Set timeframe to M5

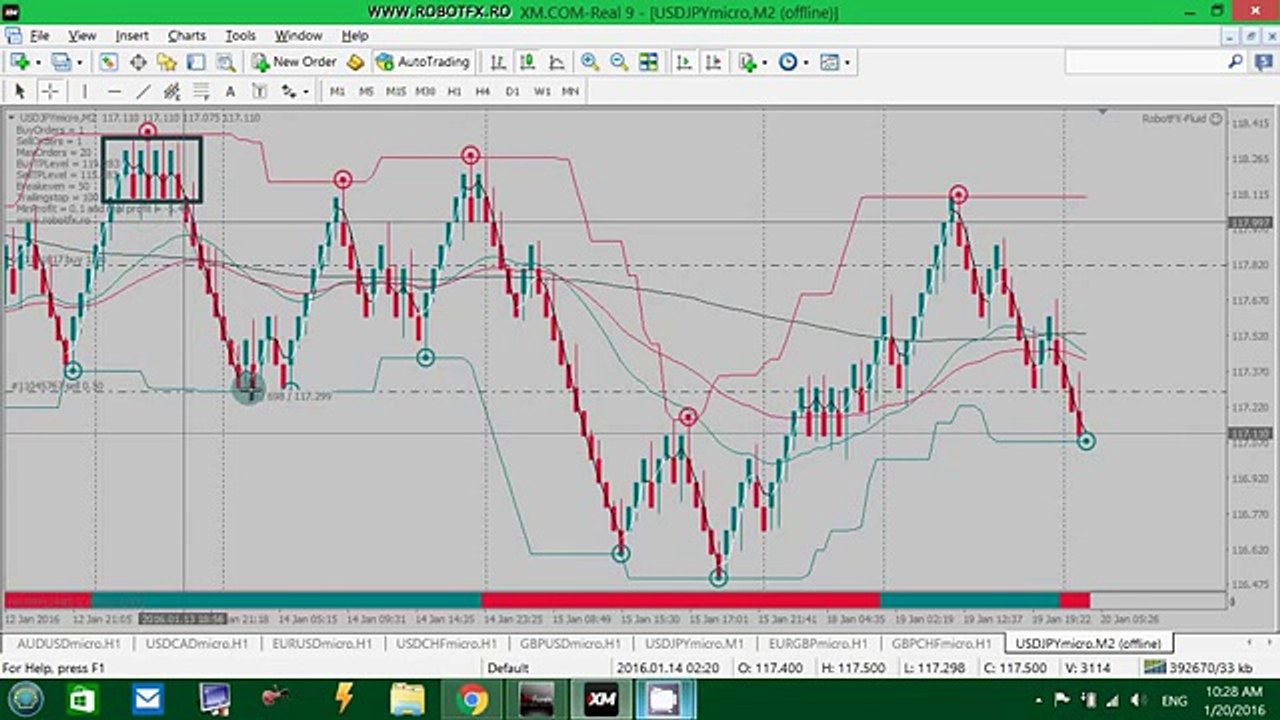click(367, 91)
